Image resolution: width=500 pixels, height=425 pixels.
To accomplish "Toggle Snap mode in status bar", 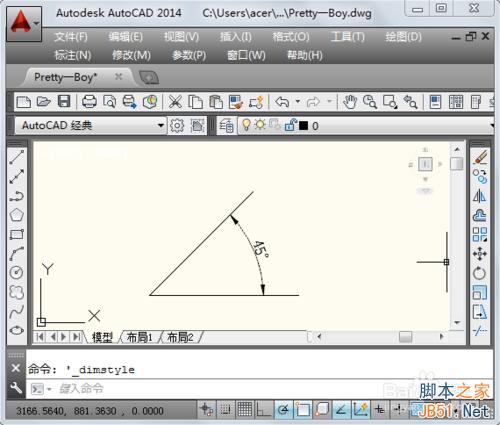I will 226,409.
